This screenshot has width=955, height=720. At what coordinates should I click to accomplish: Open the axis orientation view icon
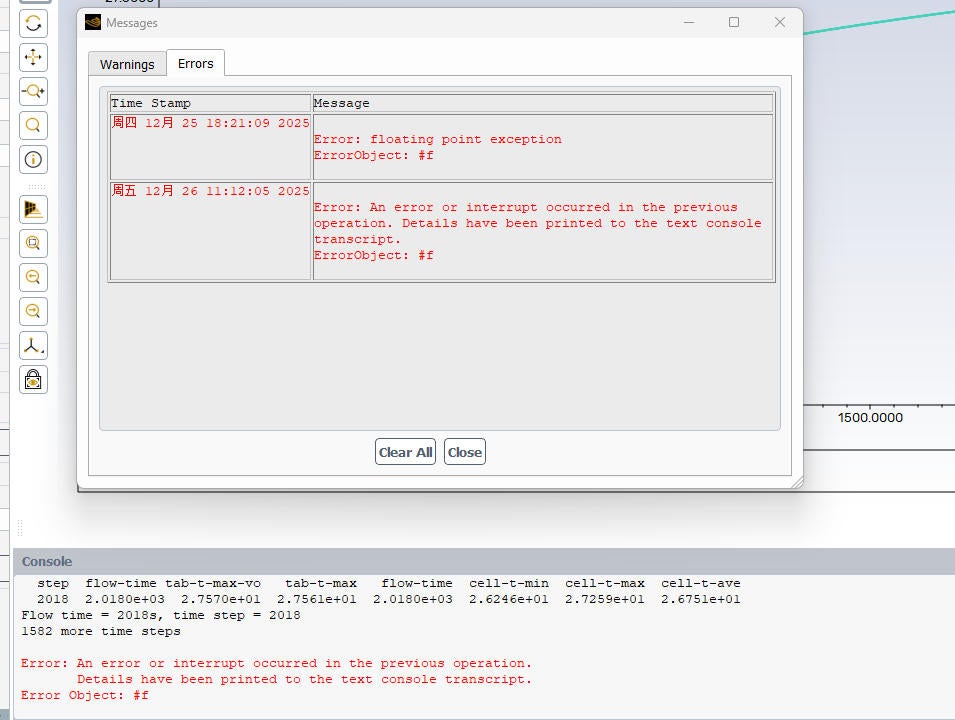33,346
